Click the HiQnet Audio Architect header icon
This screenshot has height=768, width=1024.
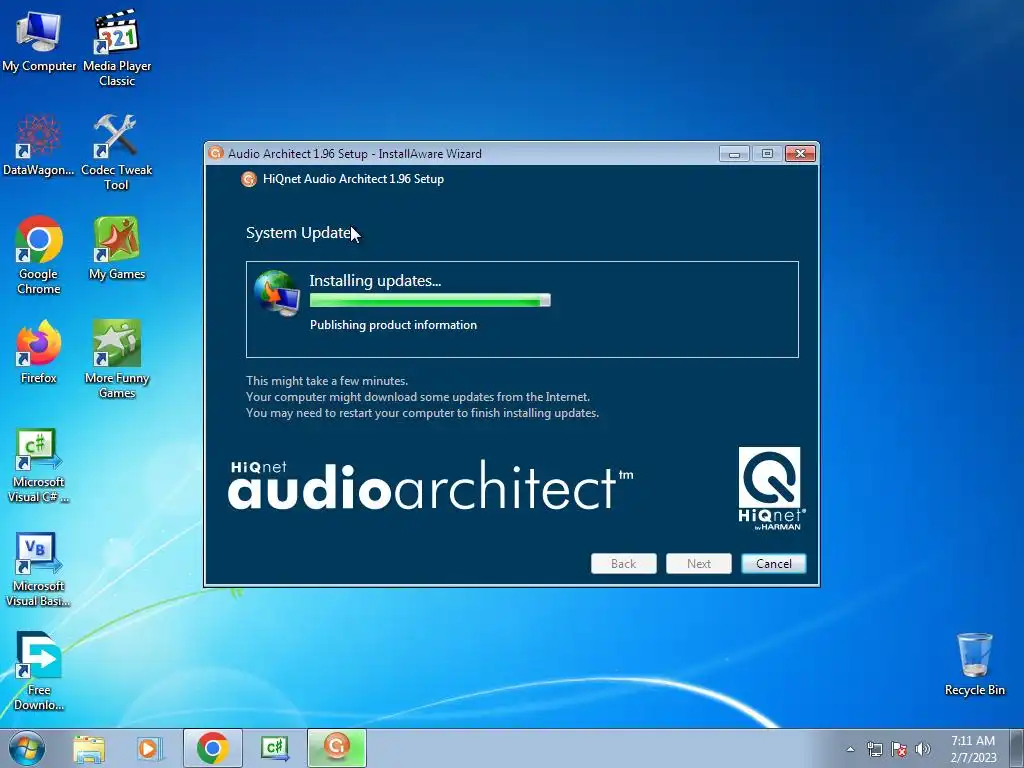click(249, 179)
